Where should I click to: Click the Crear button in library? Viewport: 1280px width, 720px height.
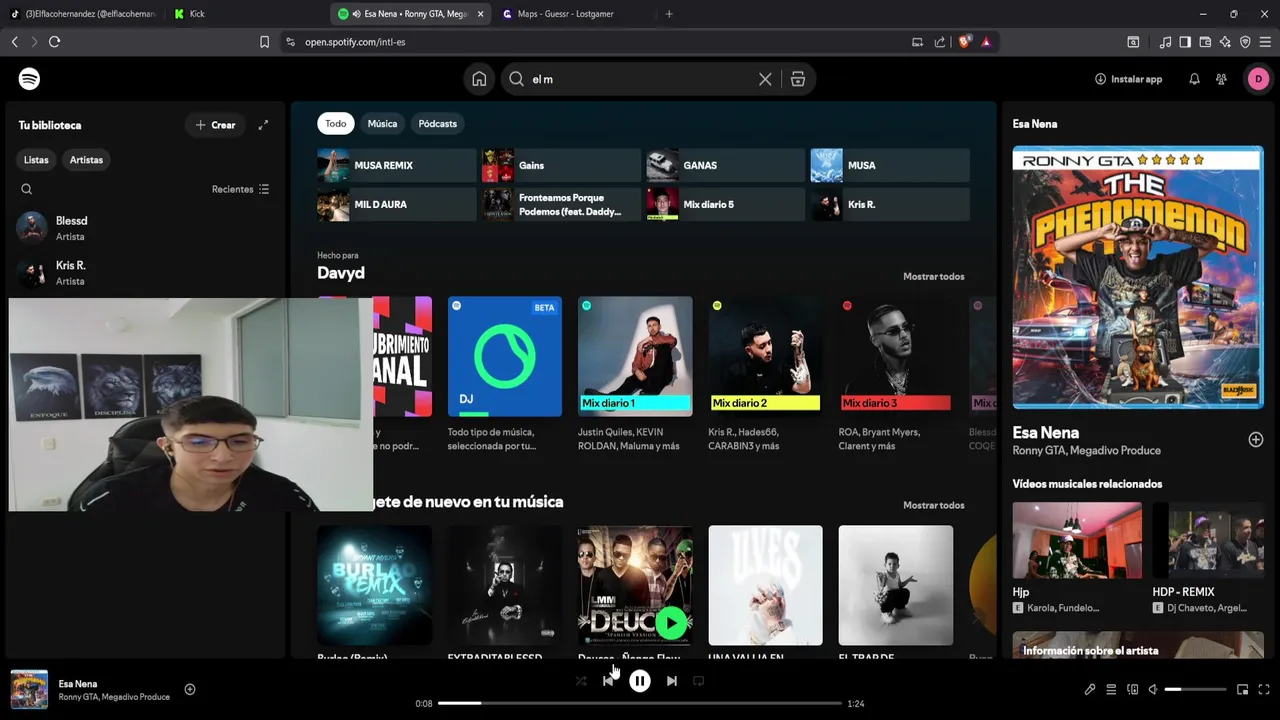215,125
